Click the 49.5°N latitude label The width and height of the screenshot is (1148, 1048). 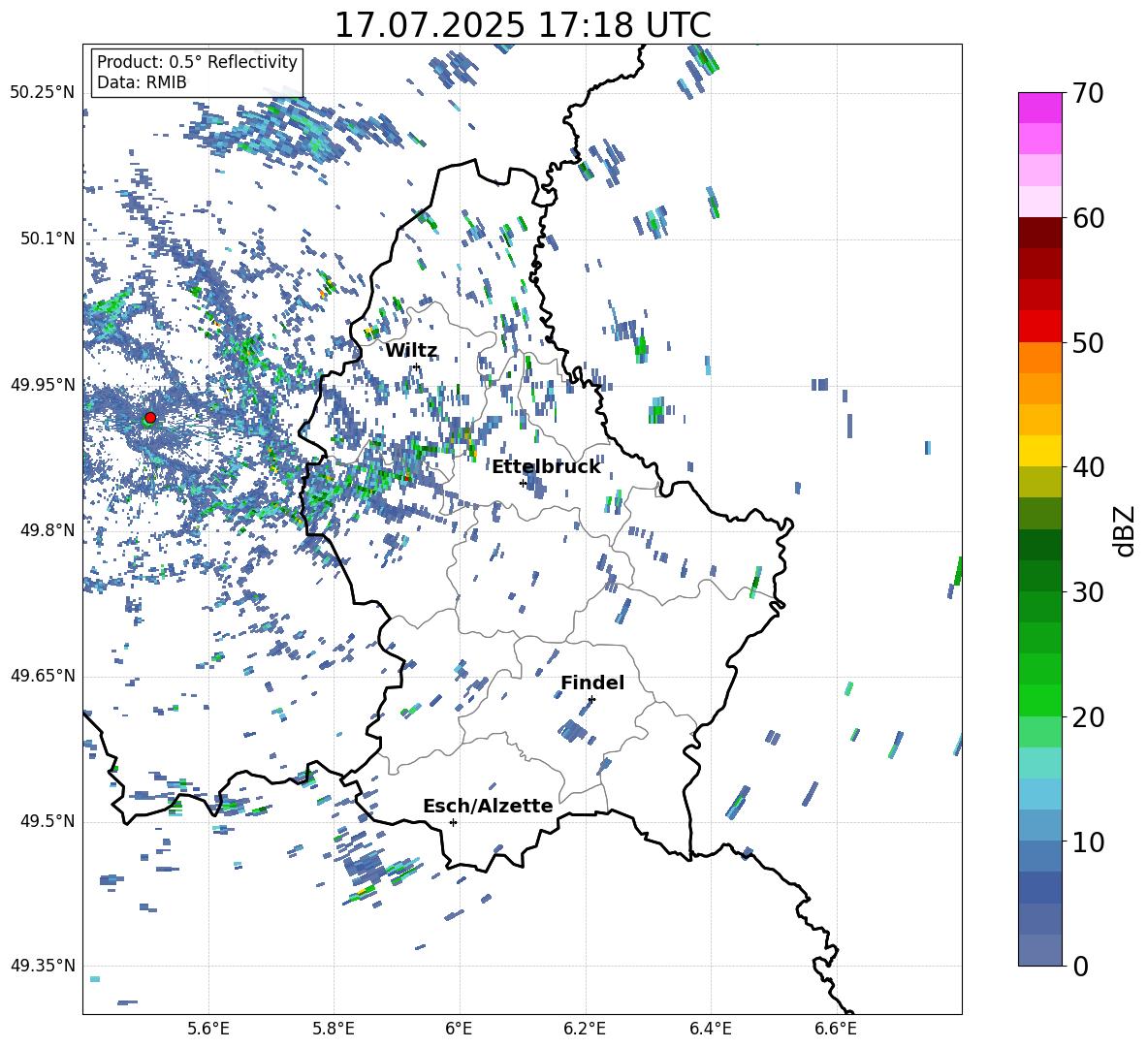click(48, 822)
